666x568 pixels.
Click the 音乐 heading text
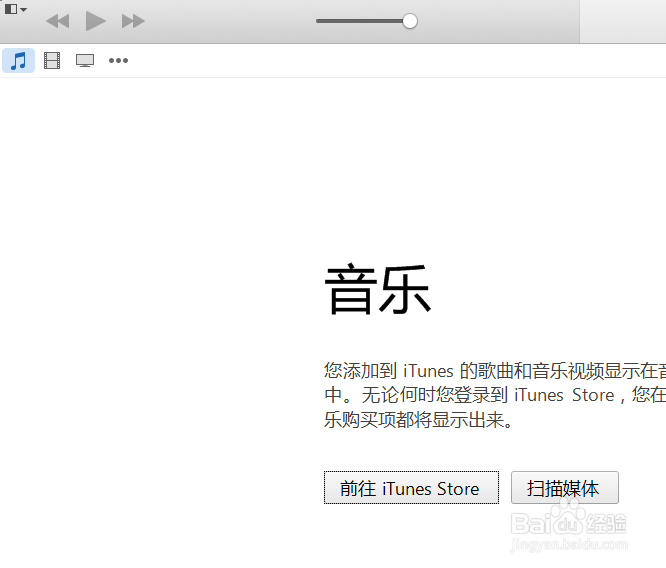[378, 289]
